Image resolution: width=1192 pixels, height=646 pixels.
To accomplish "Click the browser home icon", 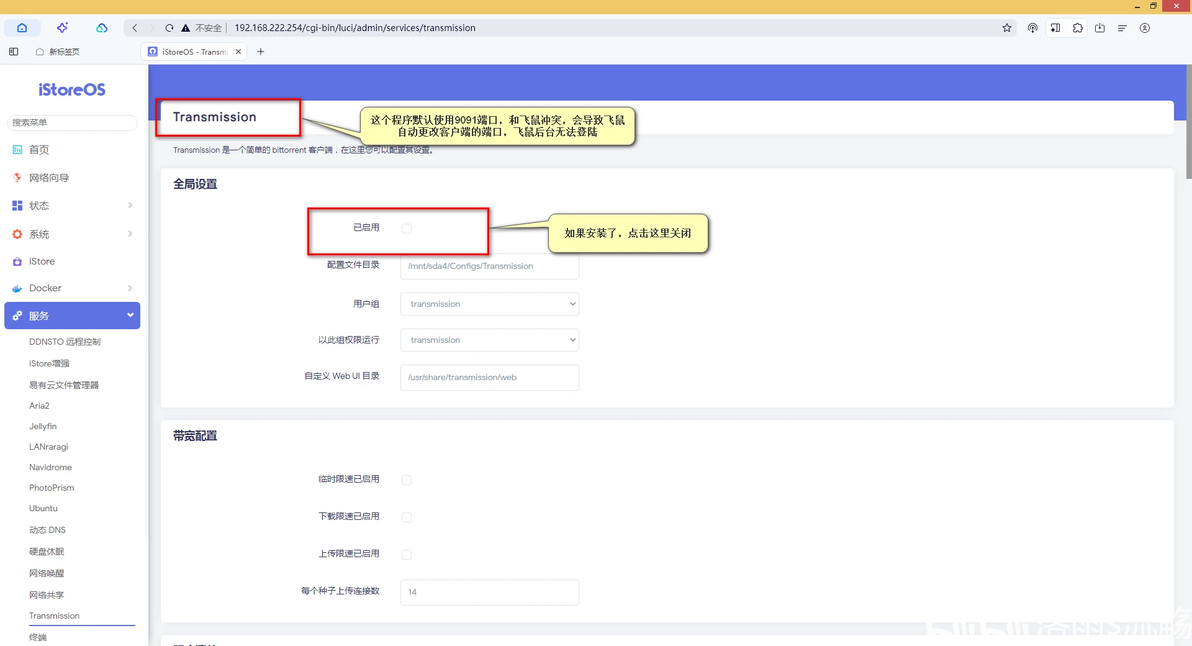I will point(22,28).
